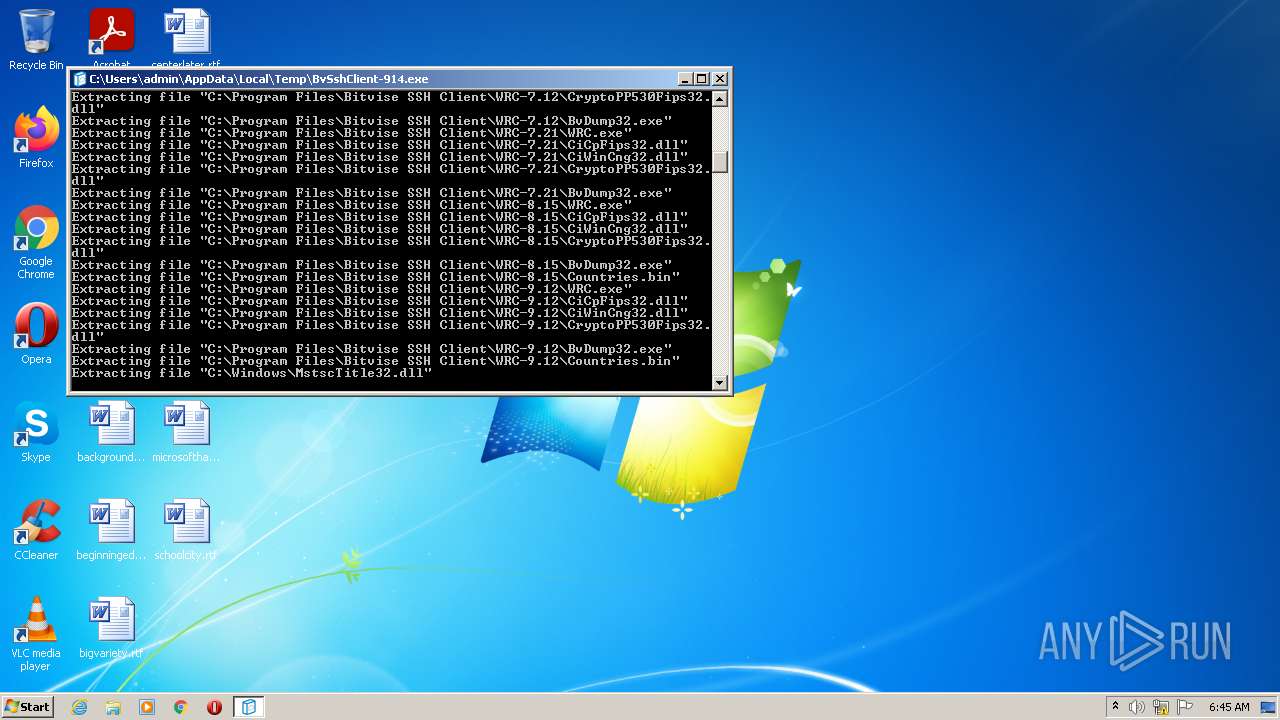The height and width of the screenshot is (720, 1280).
Task: Open the Start menu
Action: tap(27, 707)
